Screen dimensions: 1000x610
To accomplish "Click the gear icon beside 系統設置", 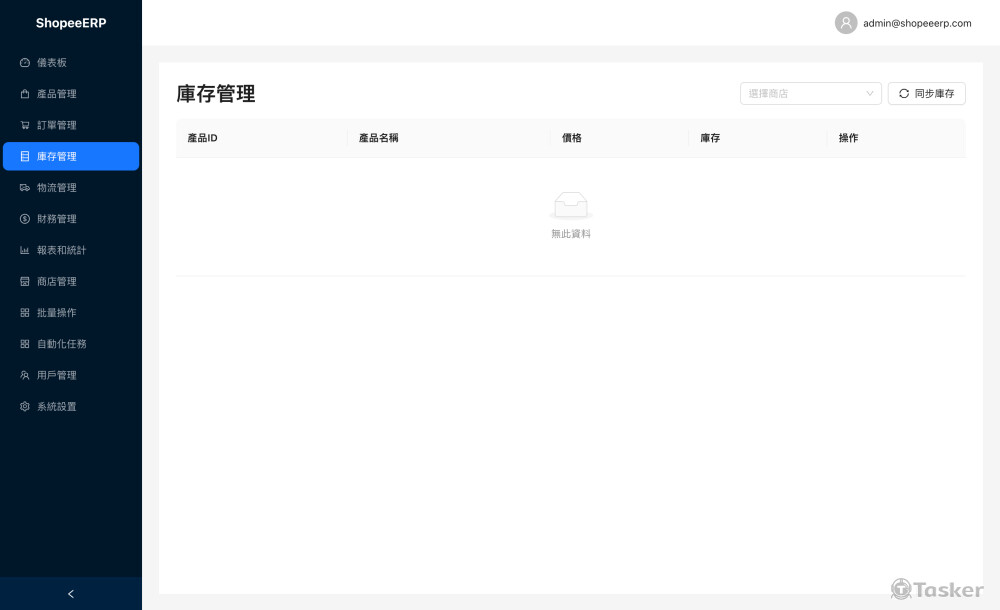I will click(25, 406).
